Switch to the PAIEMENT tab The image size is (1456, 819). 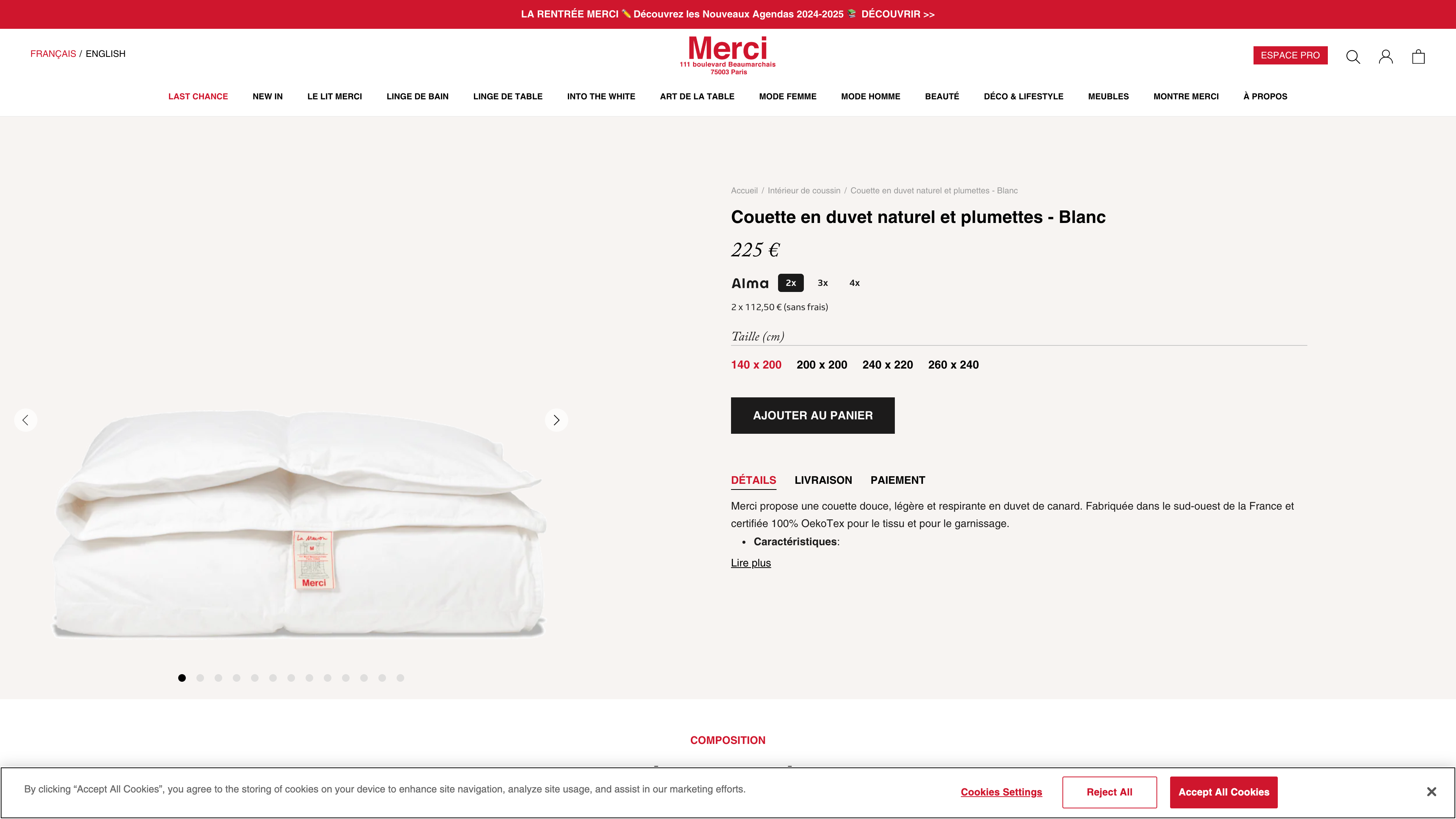pyautogui.click(x=897, y=480)
